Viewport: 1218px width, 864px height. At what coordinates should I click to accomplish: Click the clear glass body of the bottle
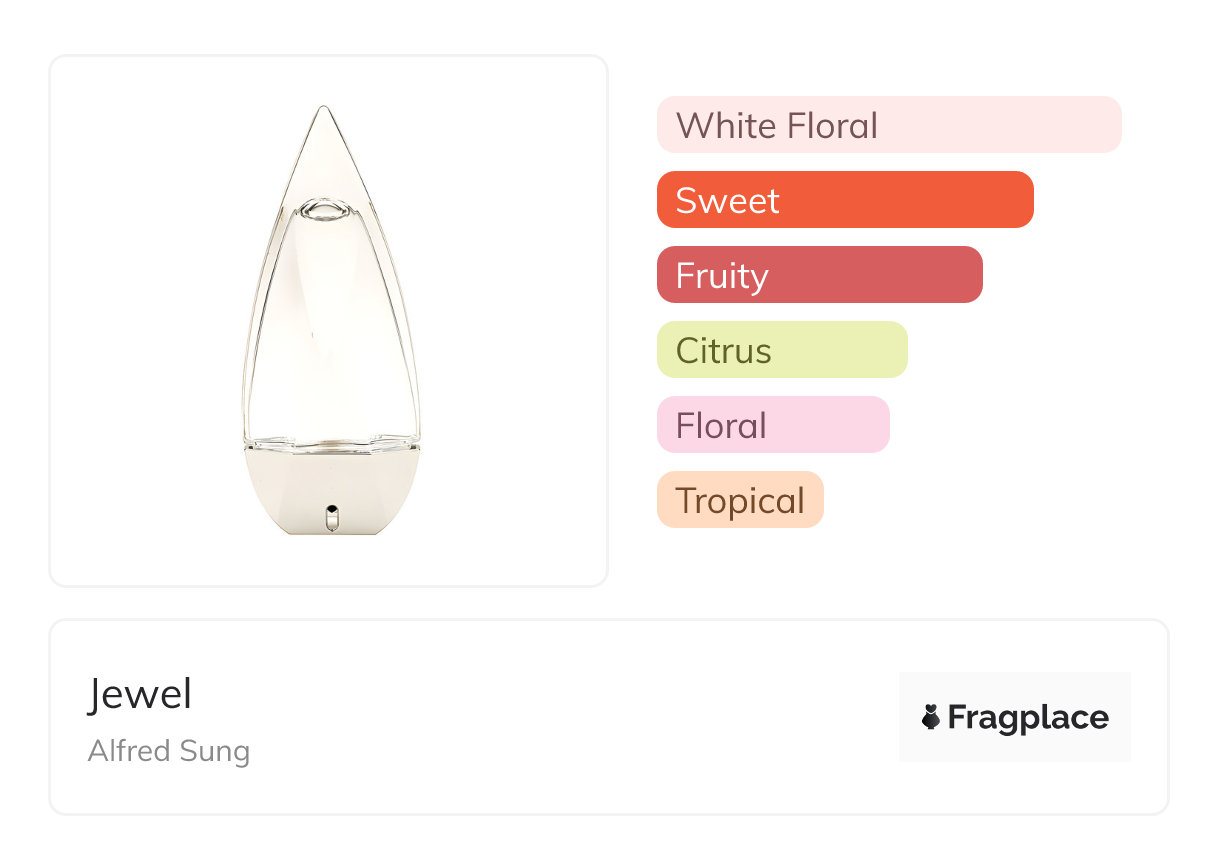330,330
